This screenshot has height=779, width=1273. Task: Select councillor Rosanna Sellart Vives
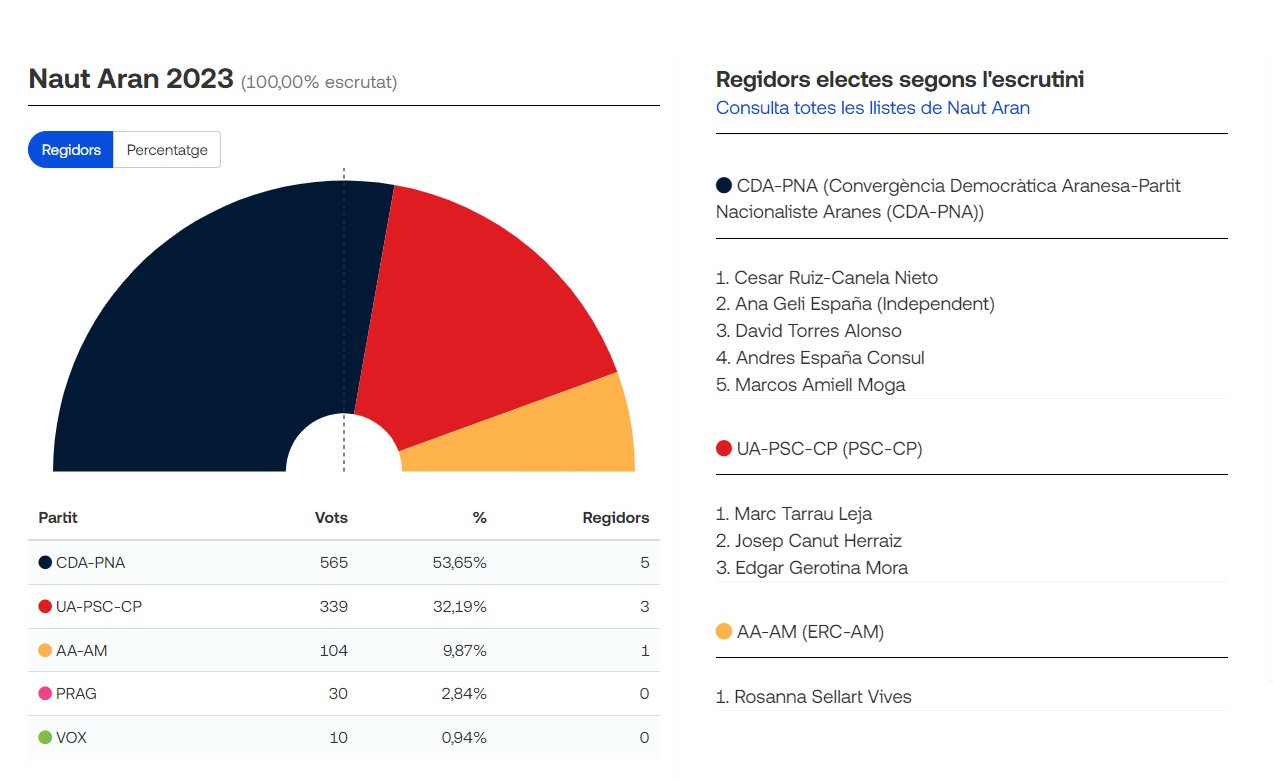coord(823,697)
